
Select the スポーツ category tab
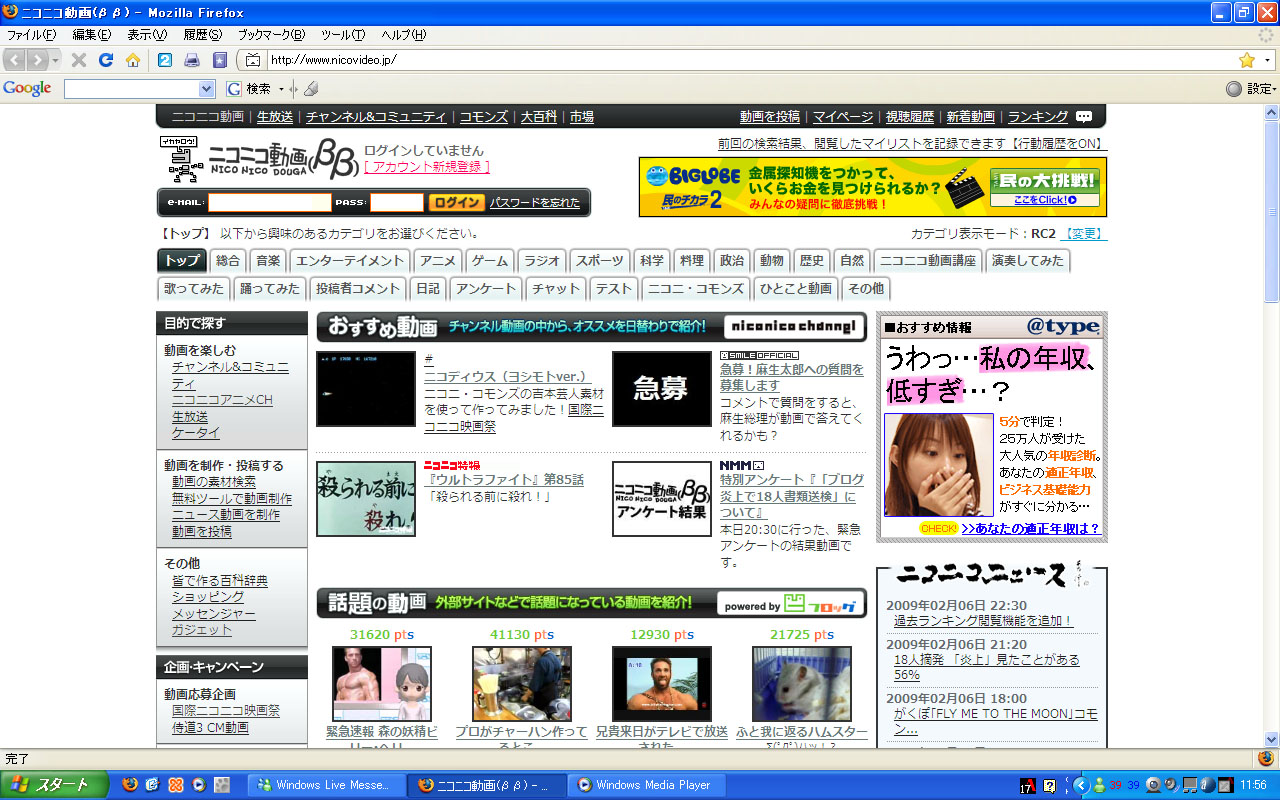(600, 261)
